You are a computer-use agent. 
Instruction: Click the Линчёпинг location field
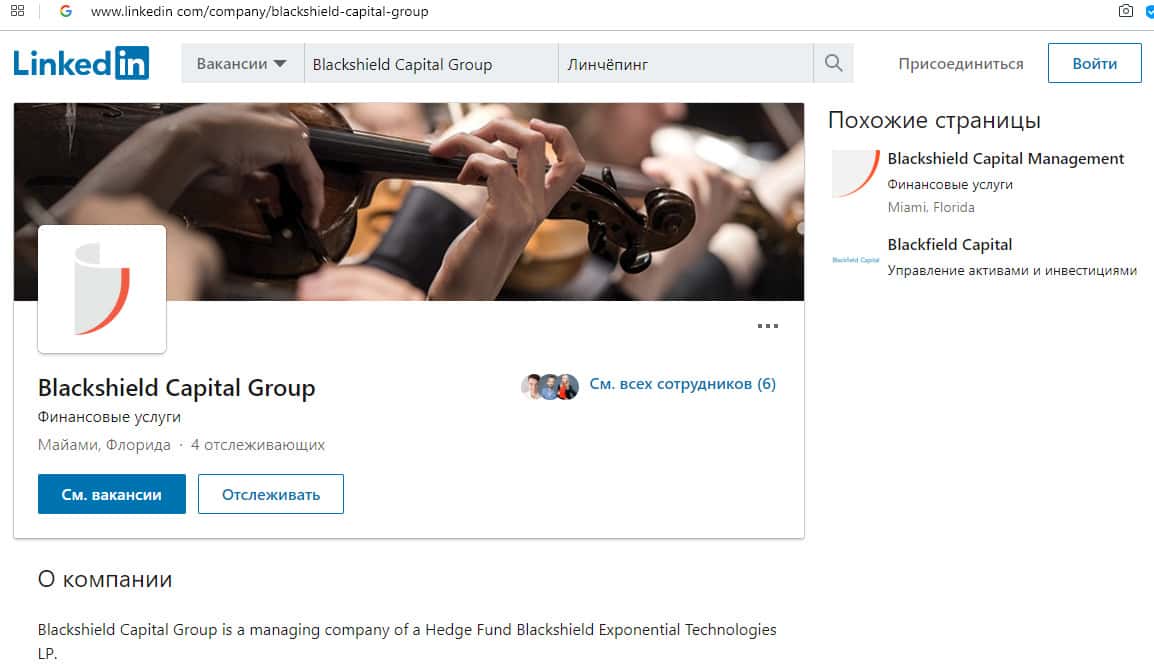685,64
